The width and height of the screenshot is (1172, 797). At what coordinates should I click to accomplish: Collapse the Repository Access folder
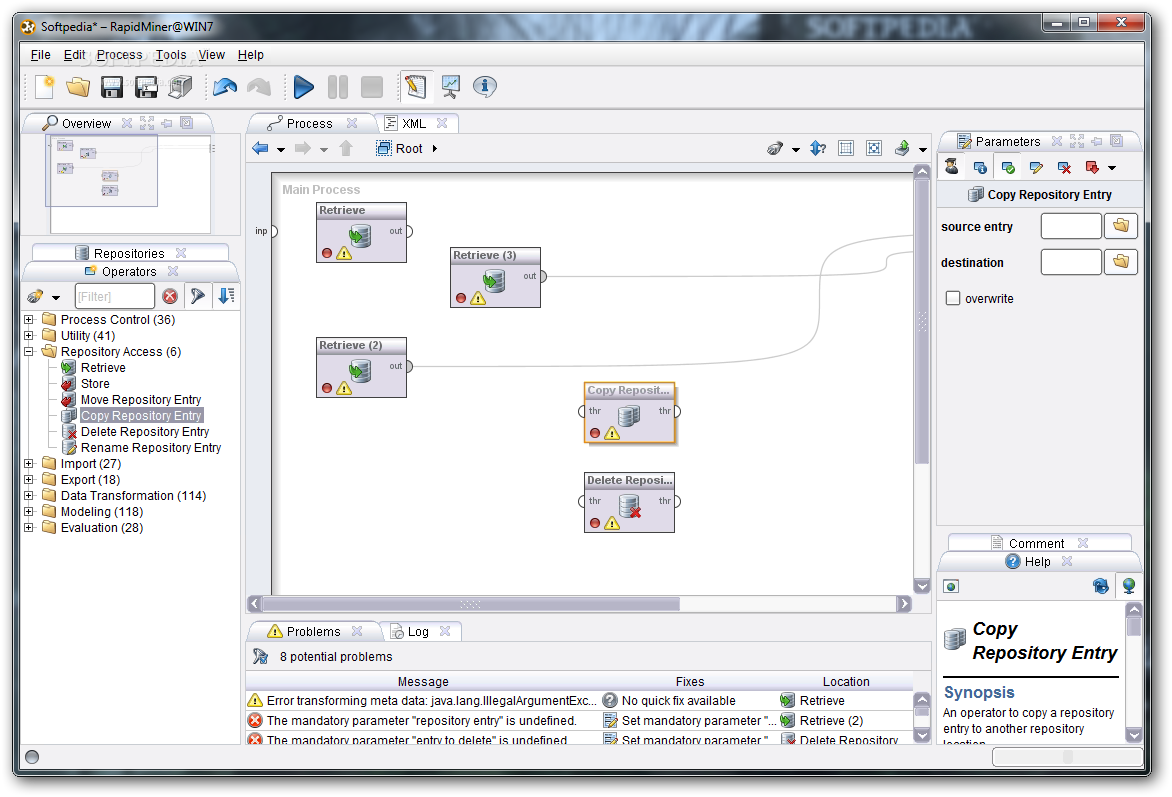click(29, 351)
